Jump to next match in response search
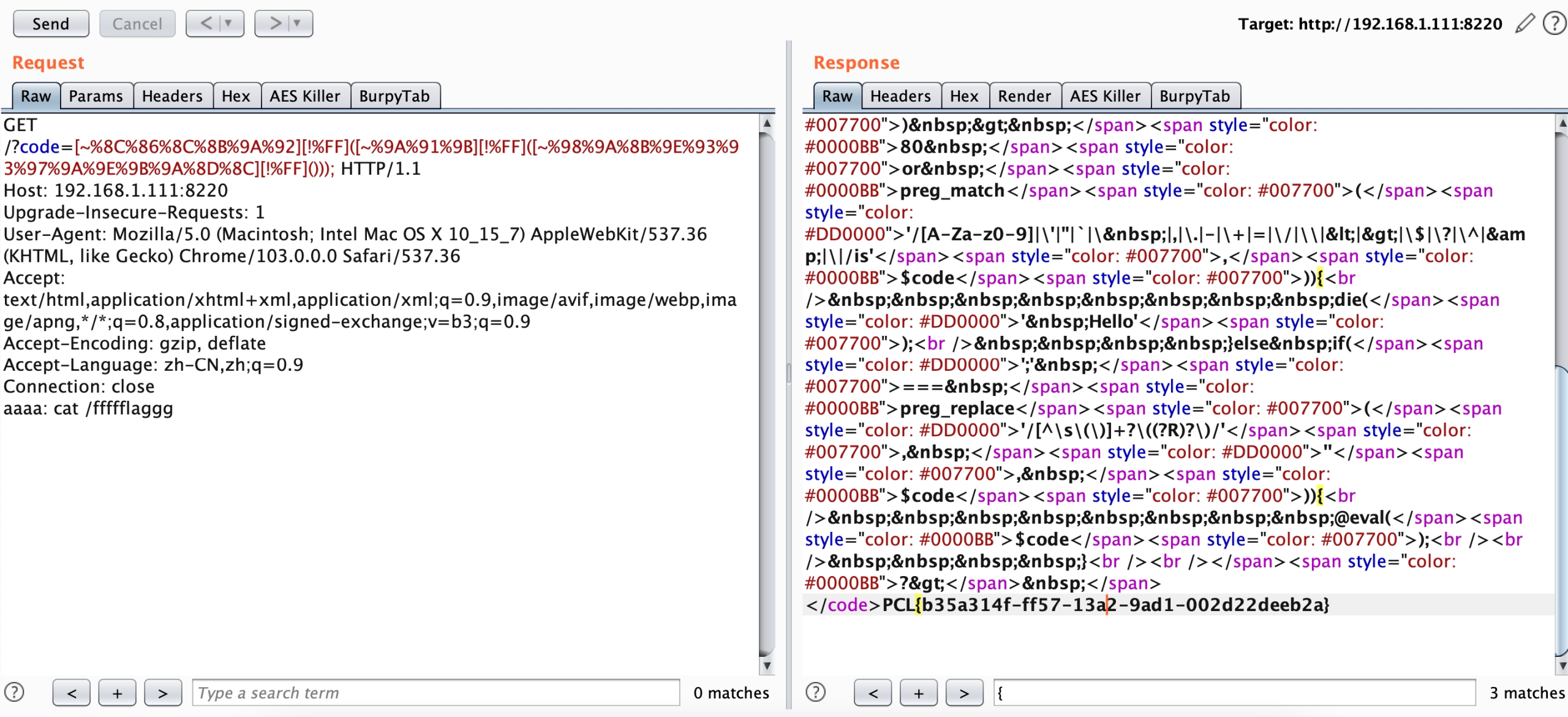This screenshot has width=1568, height=717. coord(964,692)
